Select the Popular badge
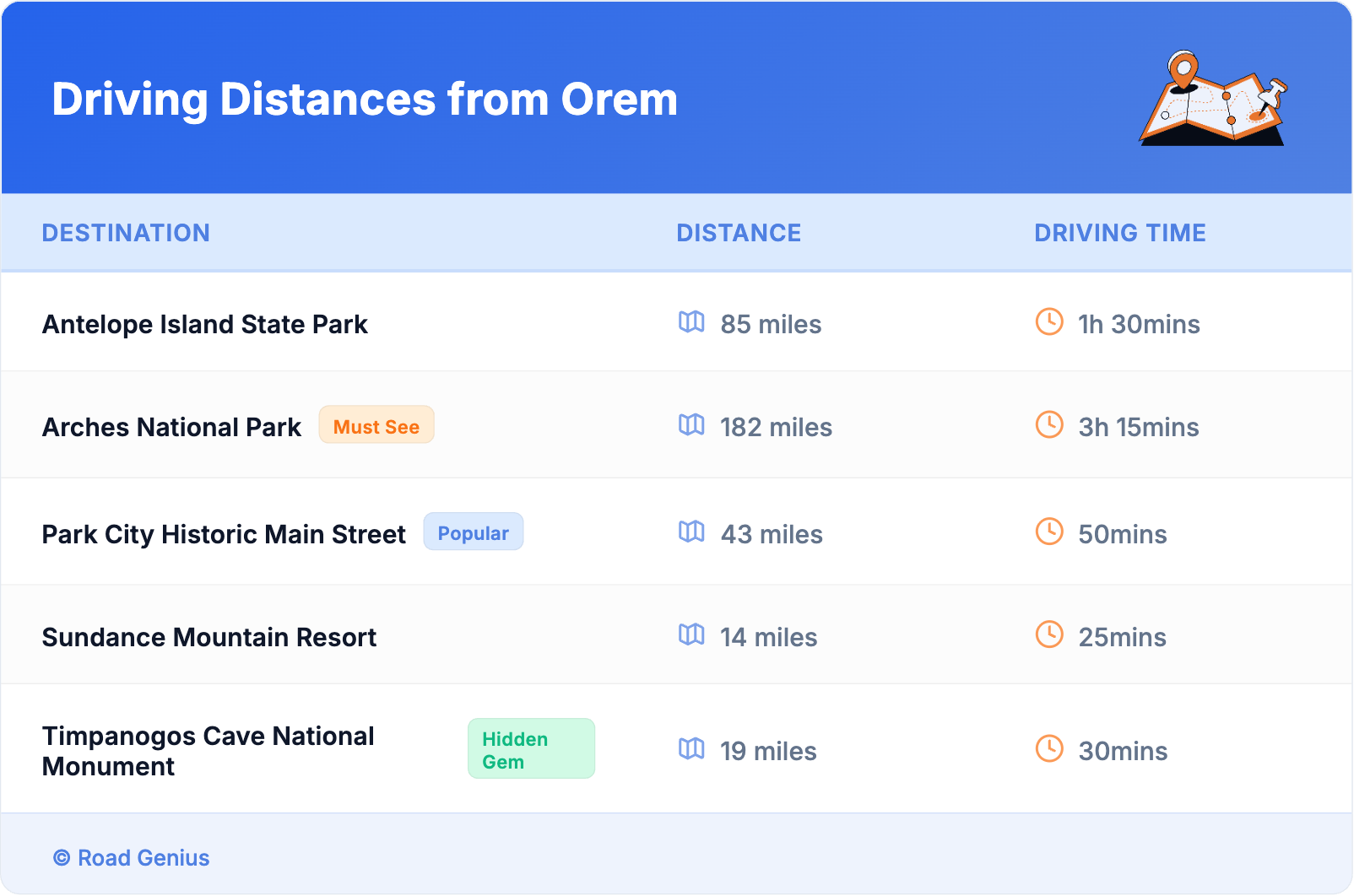 coord(473,532)
